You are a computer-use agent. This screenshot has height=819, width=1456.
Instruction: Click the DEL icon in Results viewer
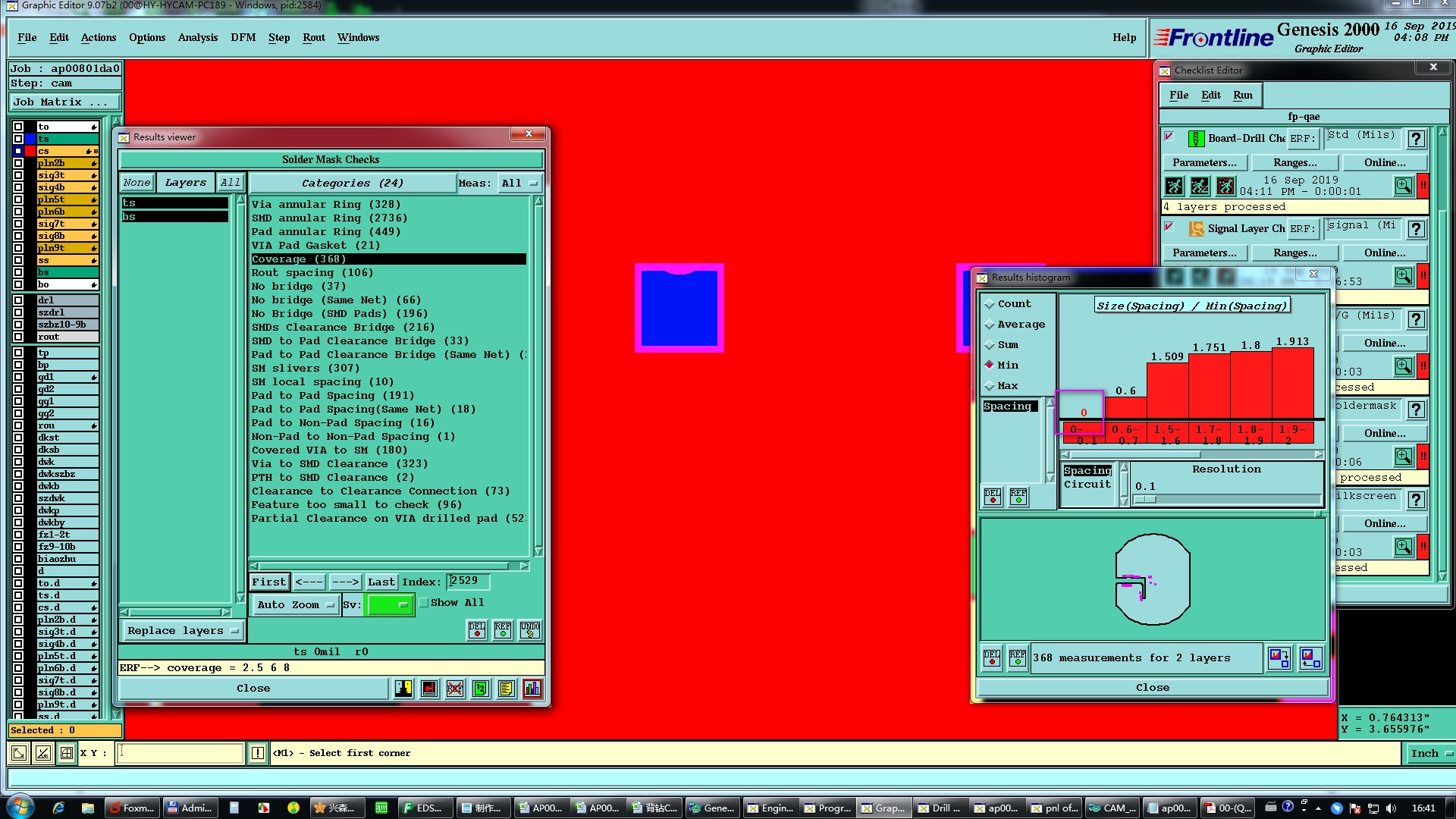click(477, 630)
